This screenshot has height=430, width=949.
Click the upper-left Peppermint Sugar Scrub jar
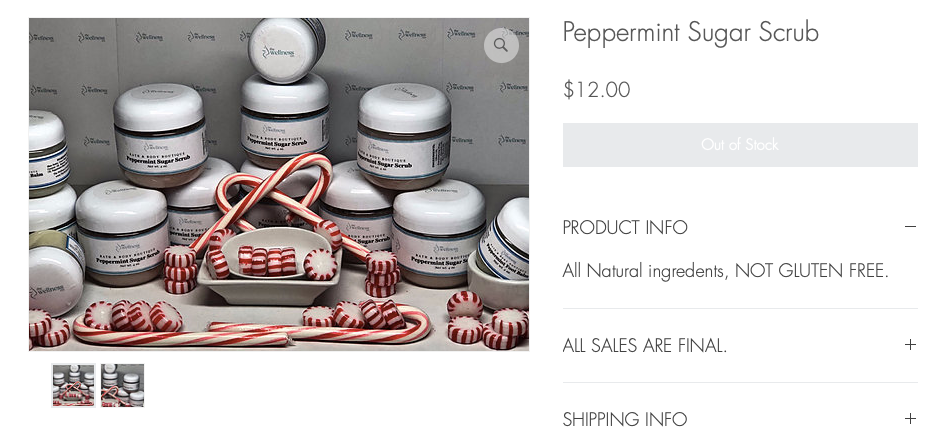click(160, 134)
